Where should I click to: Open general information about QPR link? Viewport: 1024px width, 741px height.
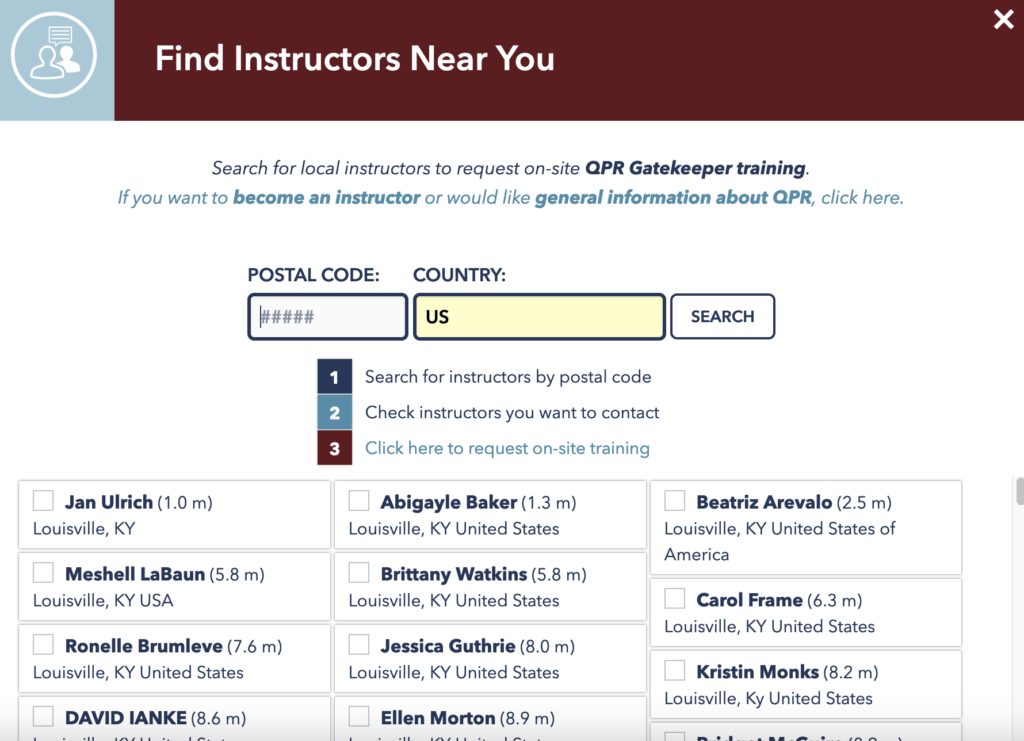tap(673, 198)
